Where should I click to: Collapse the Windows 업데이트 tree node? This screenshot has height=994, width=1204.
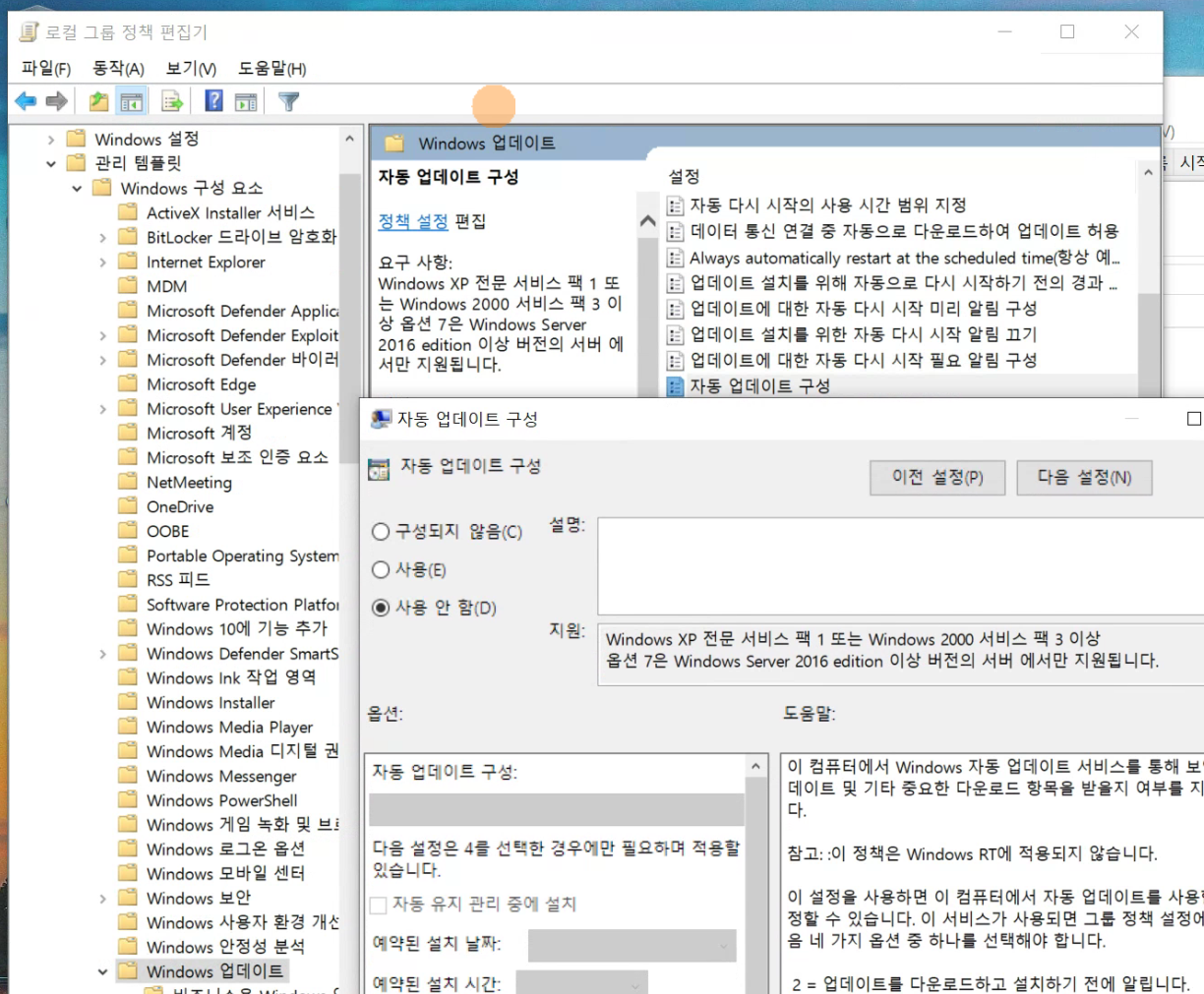102,971
